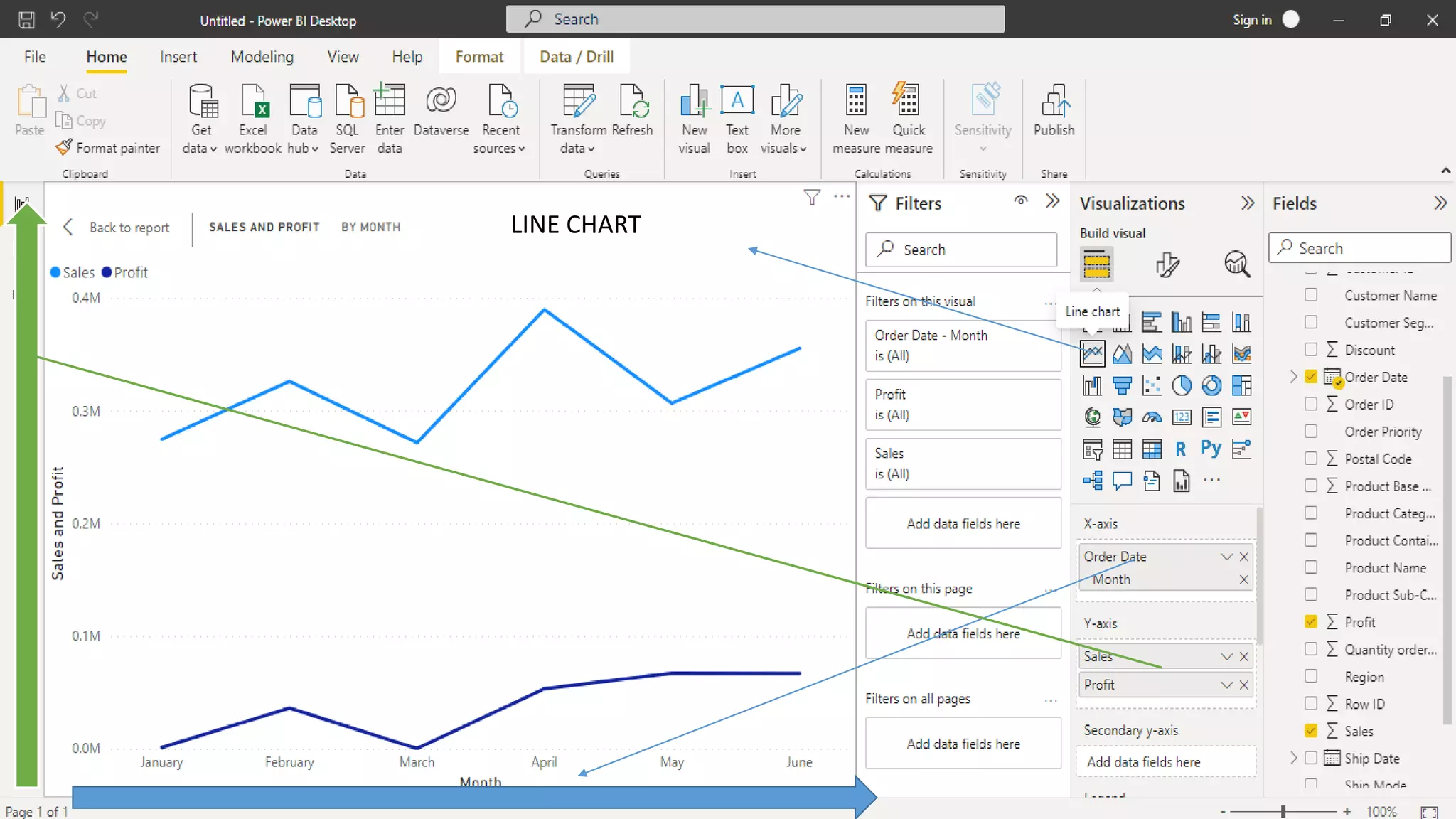1456x819 pixels.
Task: Uncheck the Profit field checkbox
Action: point(1311,622)
